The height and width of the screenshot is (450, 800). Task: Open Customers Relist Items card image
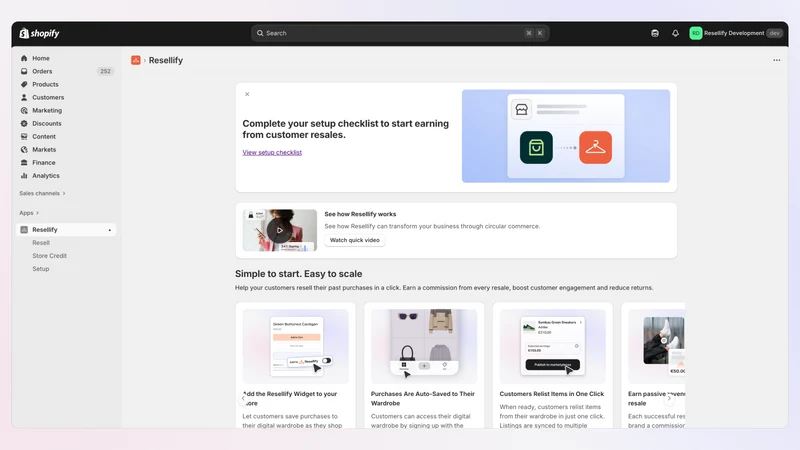pos(553,346)
